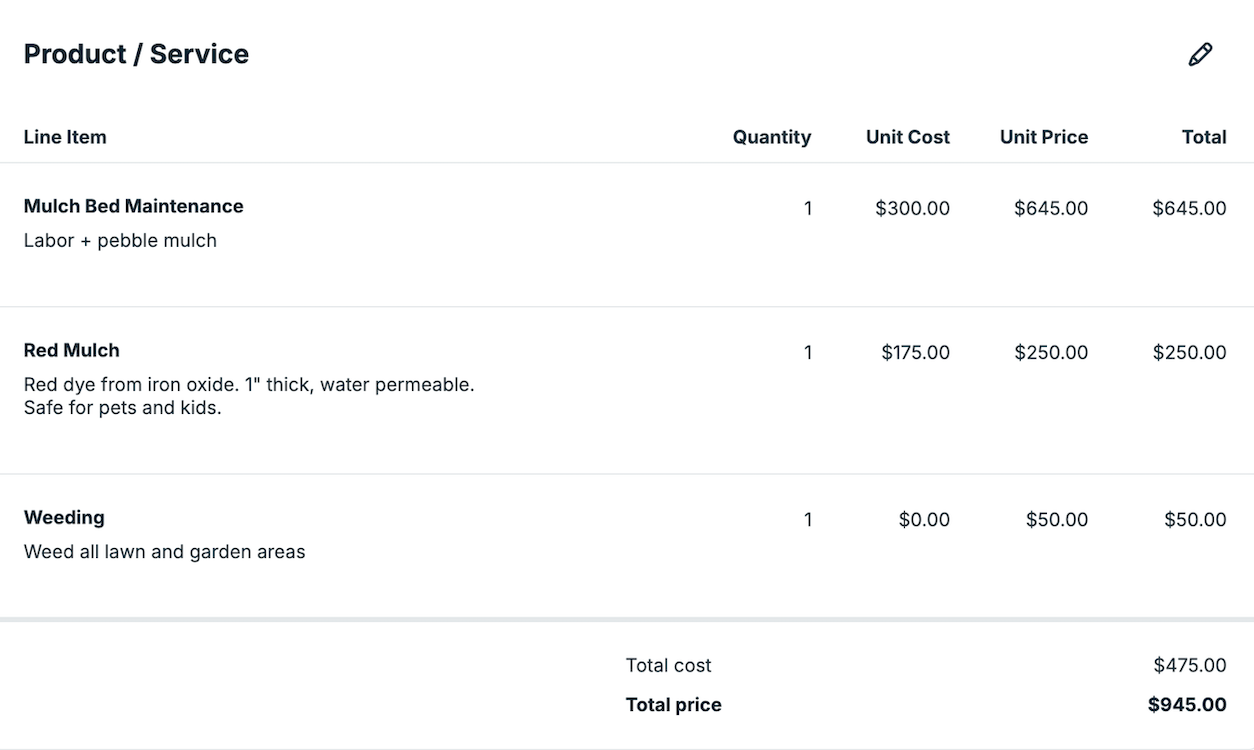Click the Weed all lawn description text

coord(164,551)
